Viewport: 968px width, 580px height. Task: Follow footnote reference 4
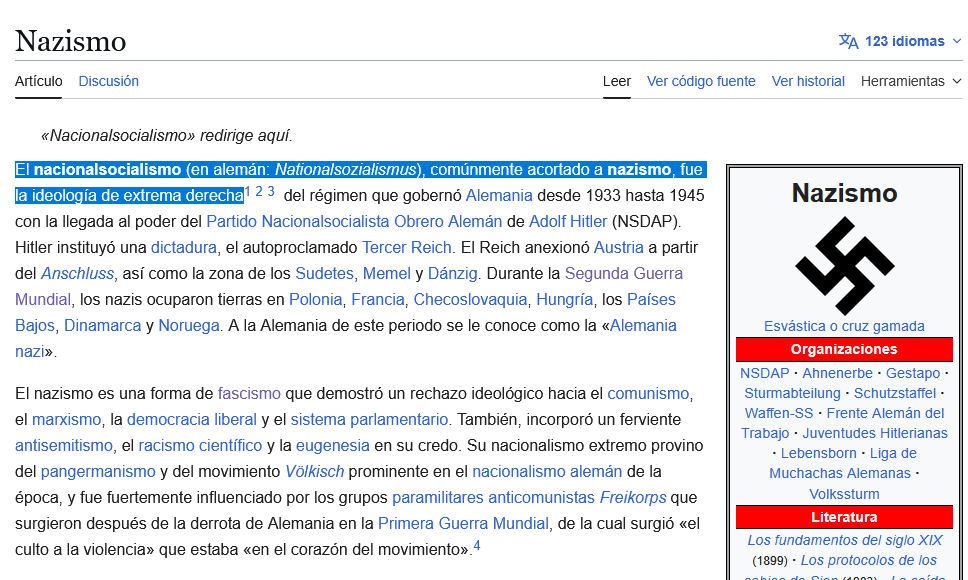[477, 545]
